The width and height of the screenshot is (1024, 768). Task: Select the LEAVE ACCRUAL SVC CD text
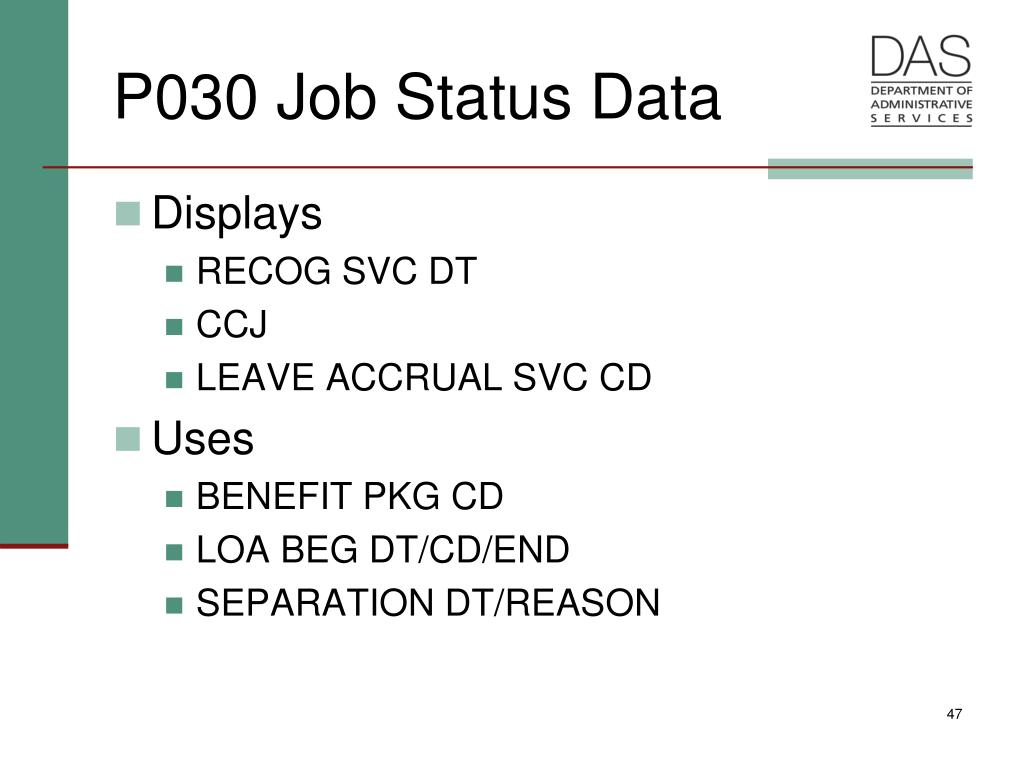424,377
